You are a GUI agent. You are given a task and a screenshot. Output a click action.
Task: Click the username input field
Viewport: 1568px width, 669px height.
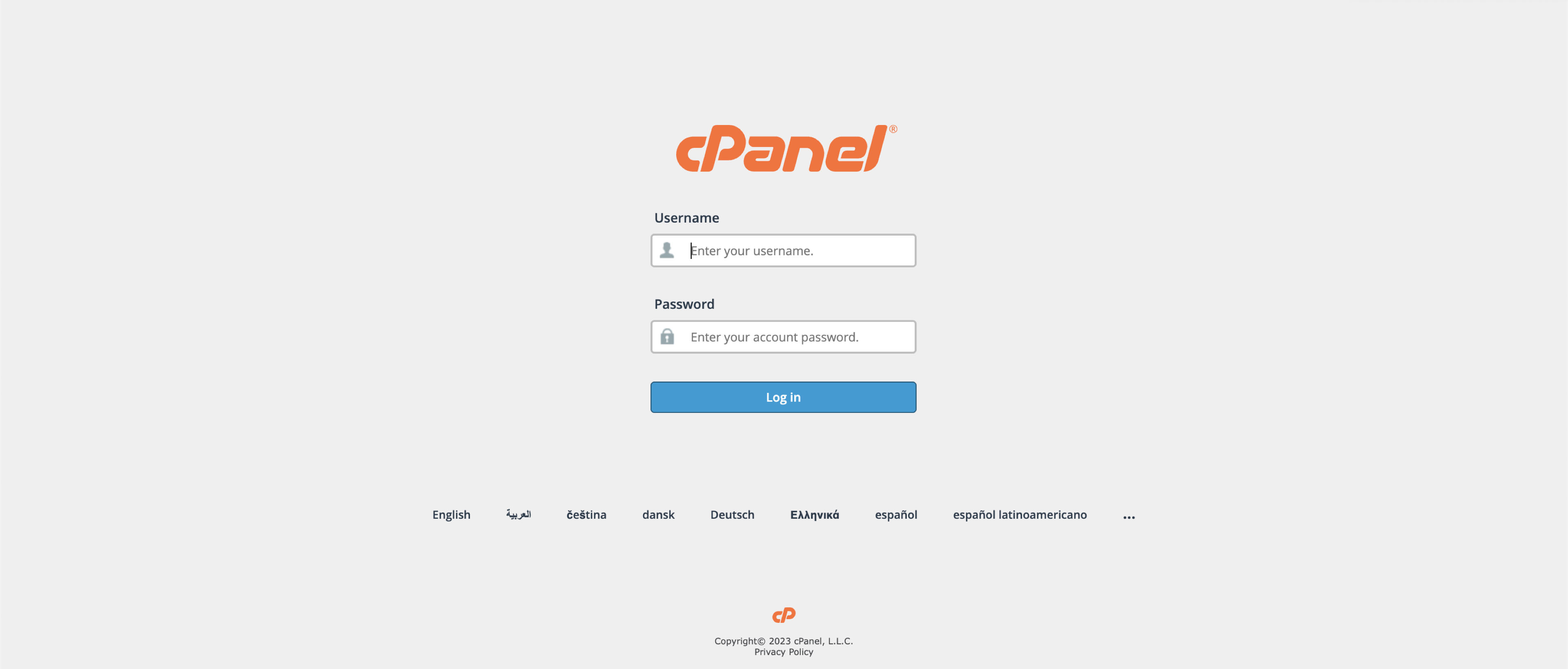click(x=783, y=249)
